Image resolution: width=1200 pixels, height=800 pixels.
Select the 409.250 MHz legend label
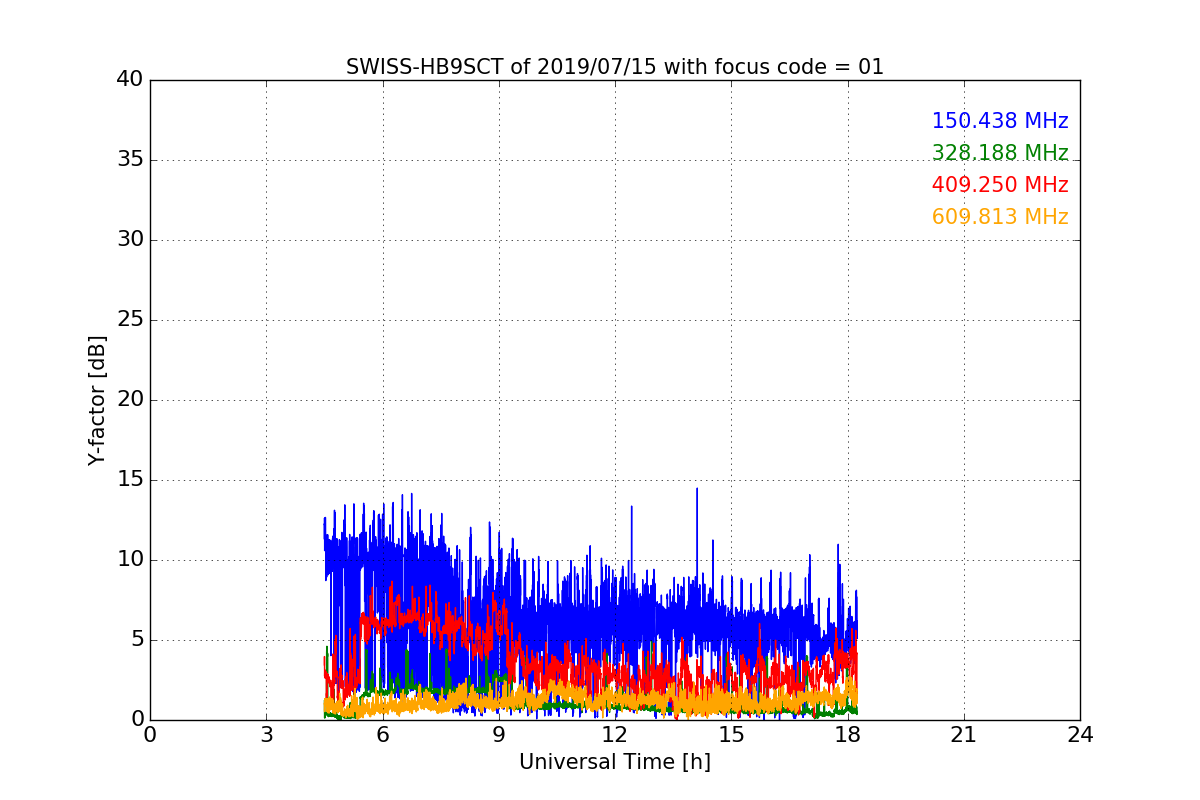click(x=1000, y=185)
